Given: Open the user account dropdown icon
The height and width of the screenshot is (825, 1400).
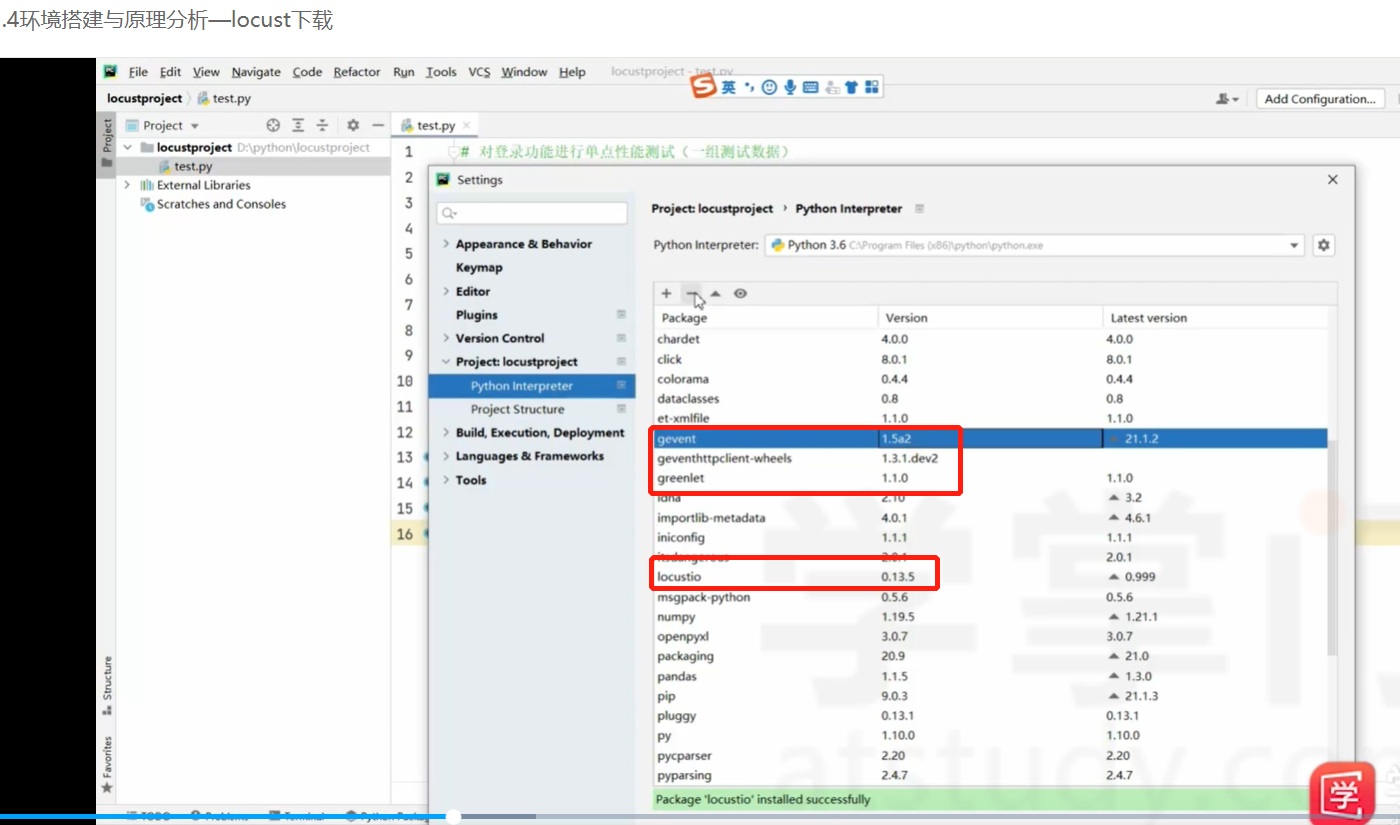Looking at the screenshot, I should coord(1227,99).
